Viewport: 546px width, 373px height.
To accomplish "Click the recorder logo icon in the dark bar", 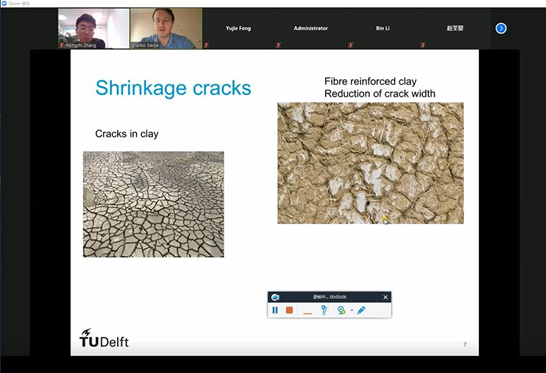I will click(275, 297).
